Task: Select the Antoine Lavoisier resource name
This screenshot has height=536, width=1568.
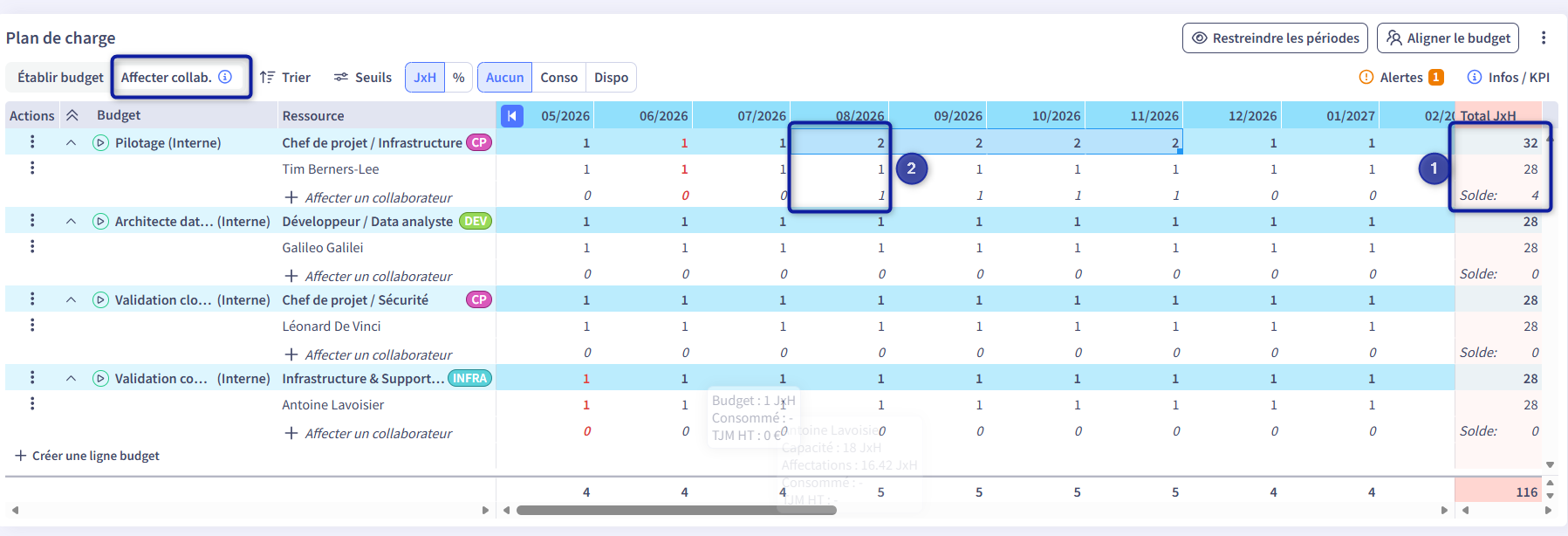Action: tap(333, 404)
